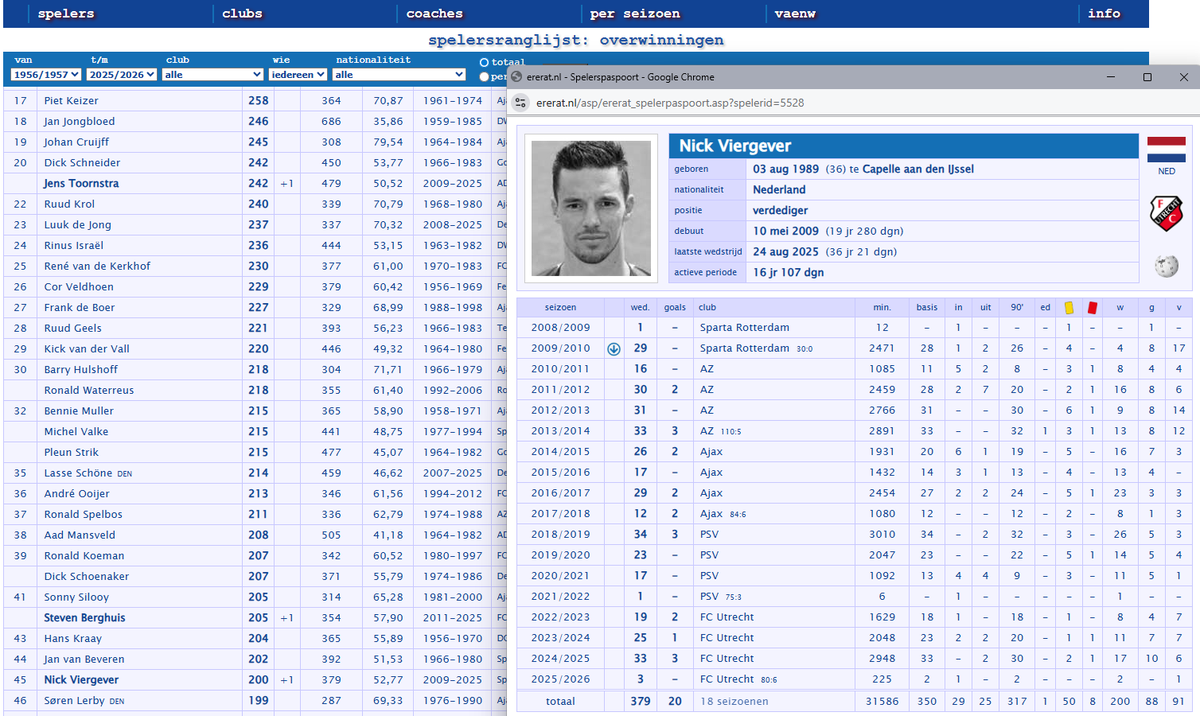The width and height of the screenshot is (1200, 716).
Task: Click player link Steven Berghuis
Action: pos(87,618)
